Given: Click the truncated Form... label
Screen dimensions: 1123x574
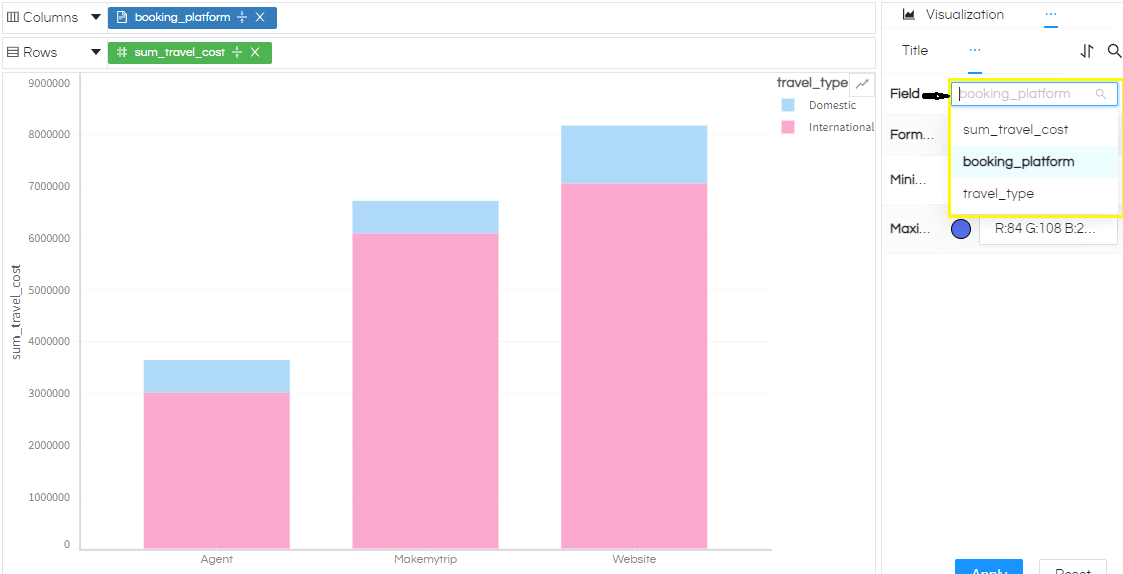Looking at the screenshot, I should 912,134.
